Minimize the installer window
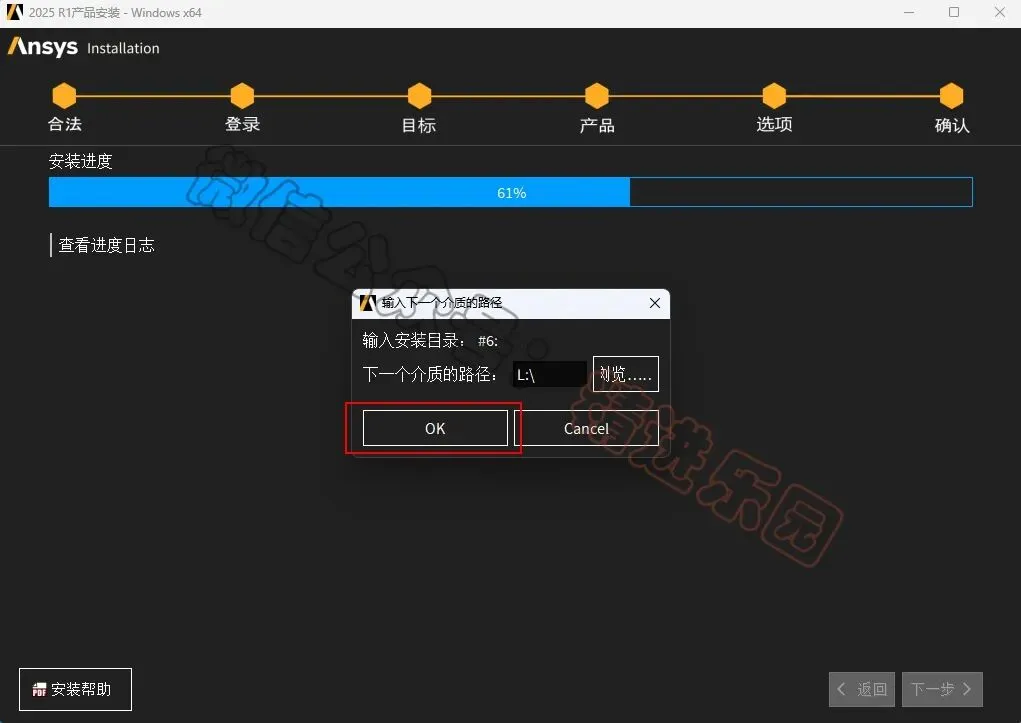Screen dimensions: 1021x723 point(909,12)
